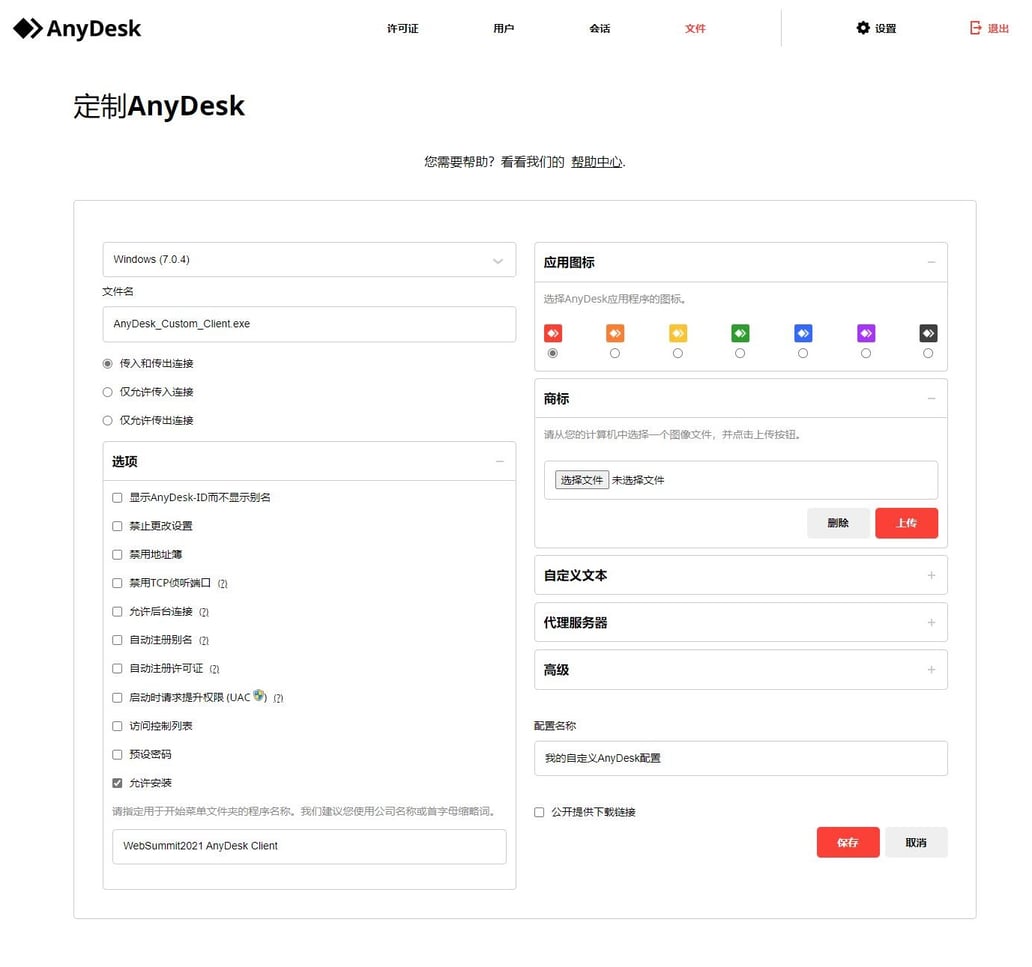Select 仅允许传出连接 radio option
The image size is (1032, 967).
pos(107,421)
